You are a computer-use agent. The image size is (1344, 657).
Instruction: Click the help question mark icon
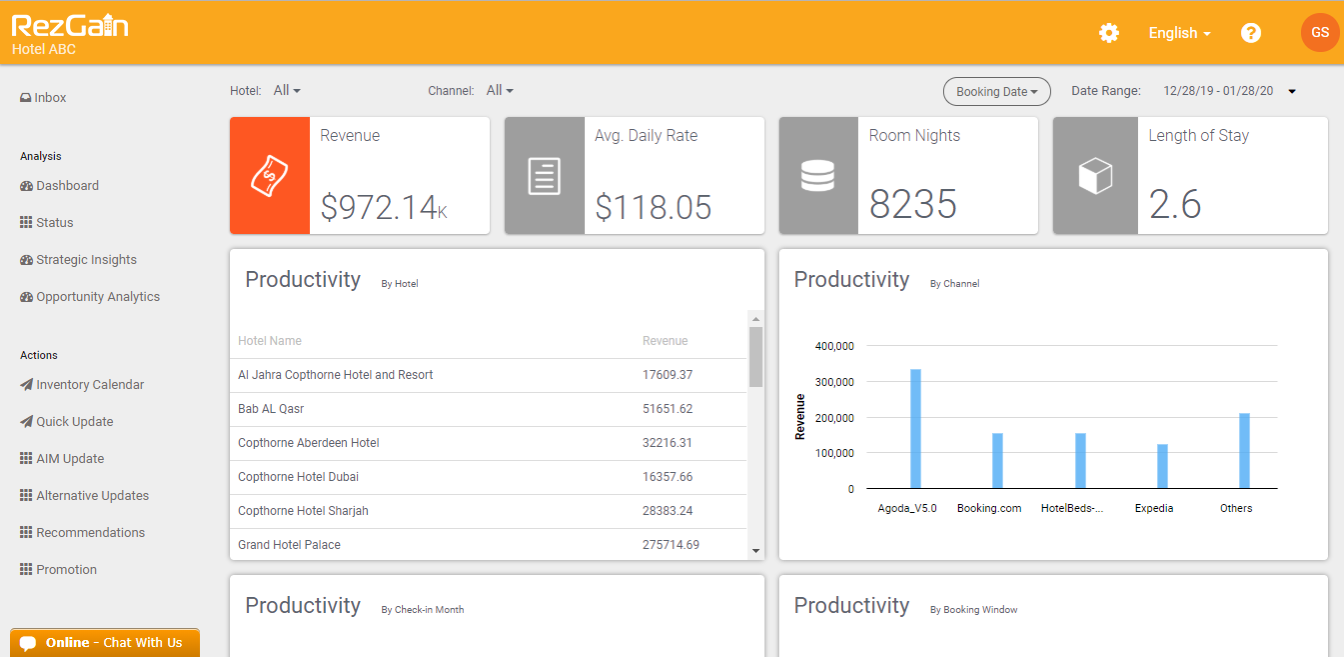point(1251,33)
